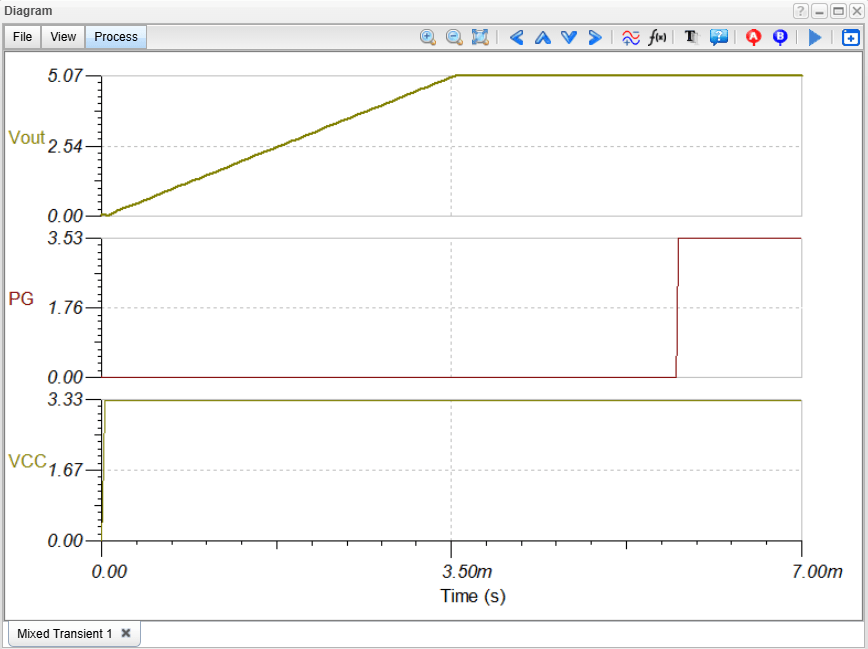Open the View menu

tap(63, 37)
